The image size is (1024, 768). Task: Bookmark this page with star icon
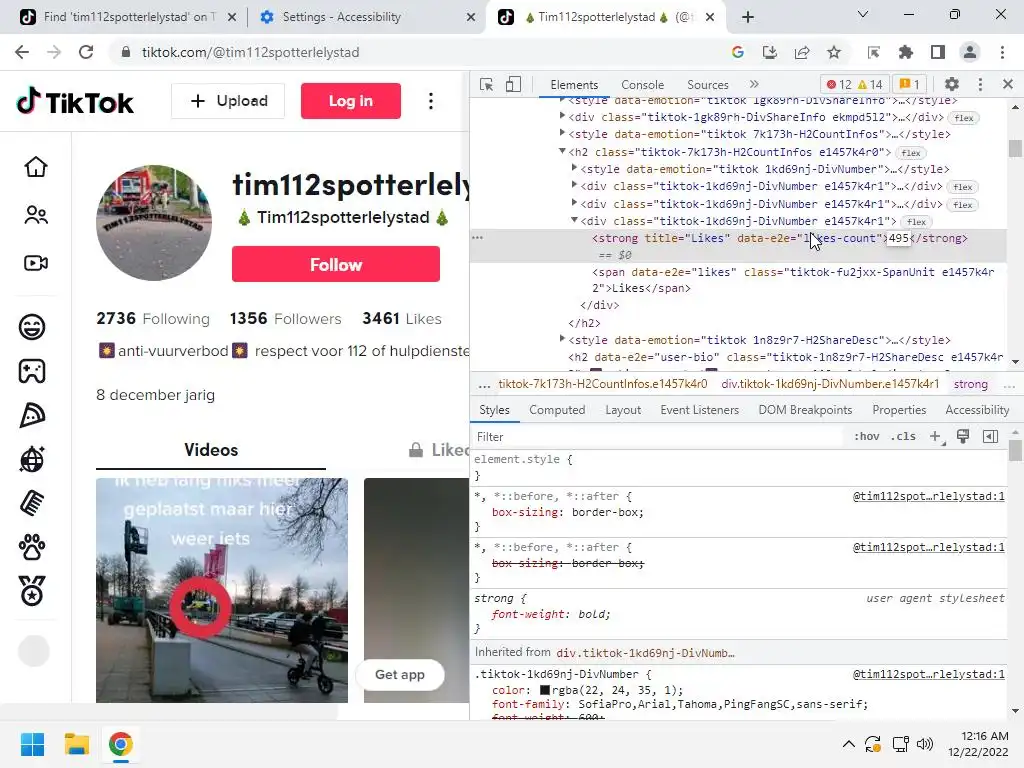click(834, 52)
